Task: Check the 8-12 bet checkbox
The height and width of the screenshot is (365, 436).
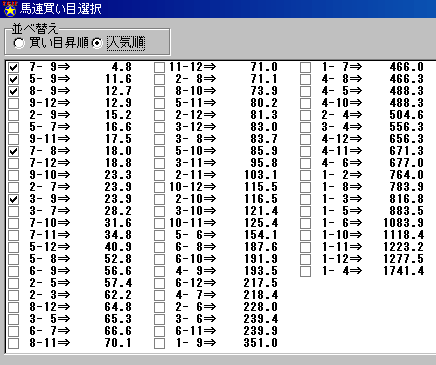Action: [x=13, y=307]
